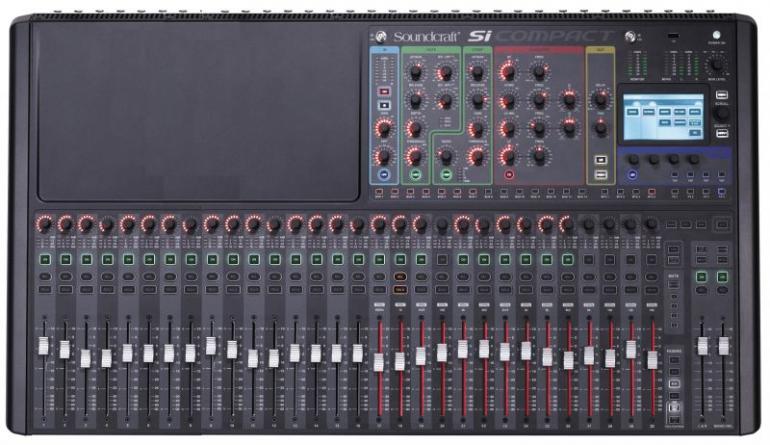Click the upper Q knob in EQ section

[569, 101]
